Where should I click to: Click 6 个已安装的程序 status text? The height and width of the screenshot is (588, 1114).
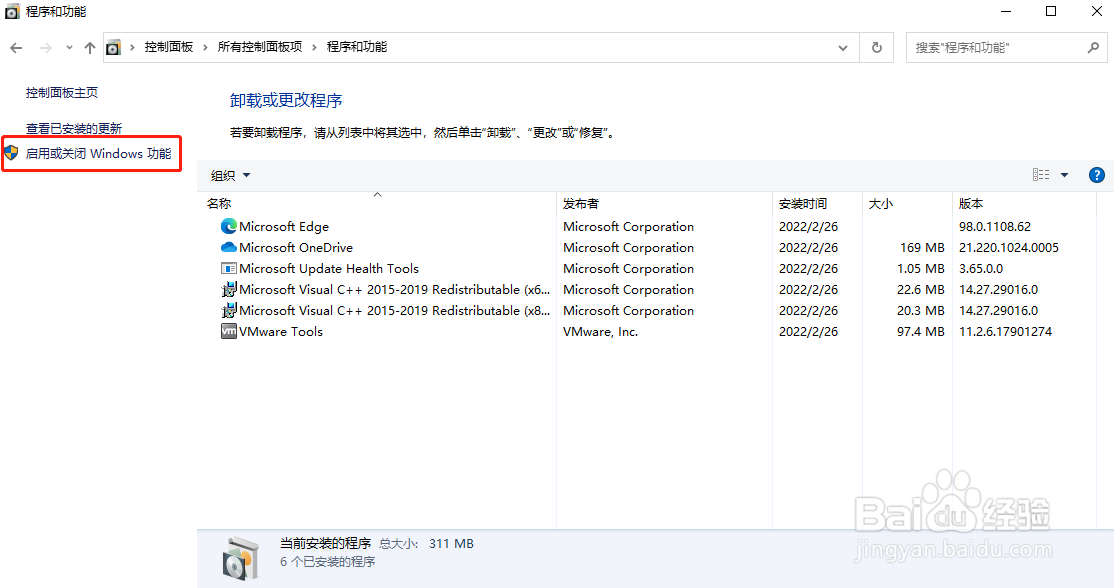click(328, 562)
